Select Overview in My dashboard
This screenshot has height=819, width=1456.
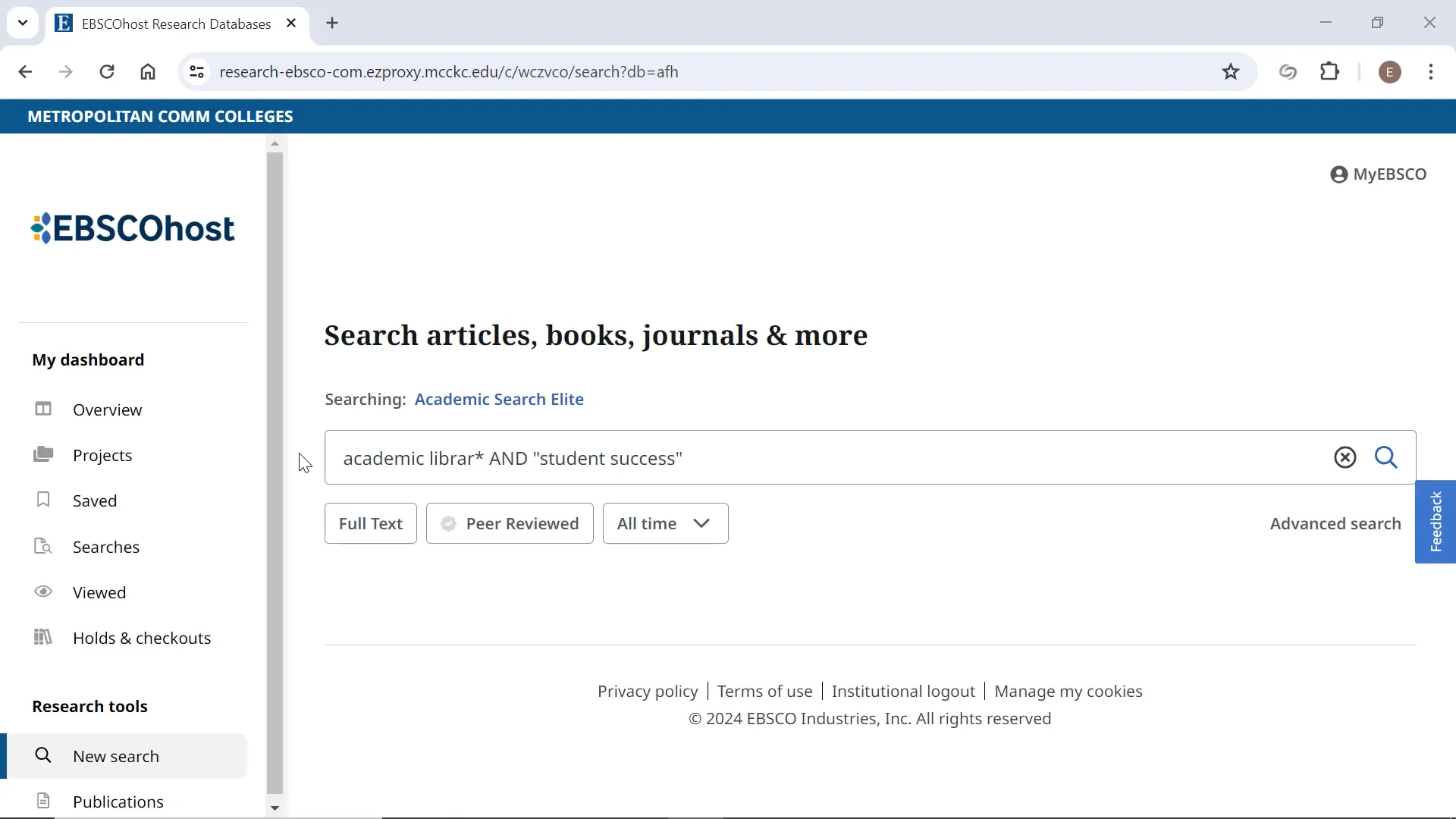(107, 409)
